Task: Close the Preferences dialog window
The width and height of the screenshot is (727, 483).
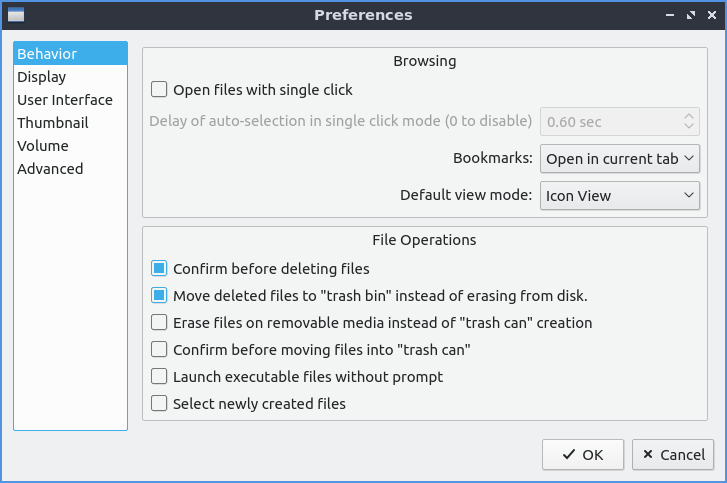Action: tap(711, 15)
